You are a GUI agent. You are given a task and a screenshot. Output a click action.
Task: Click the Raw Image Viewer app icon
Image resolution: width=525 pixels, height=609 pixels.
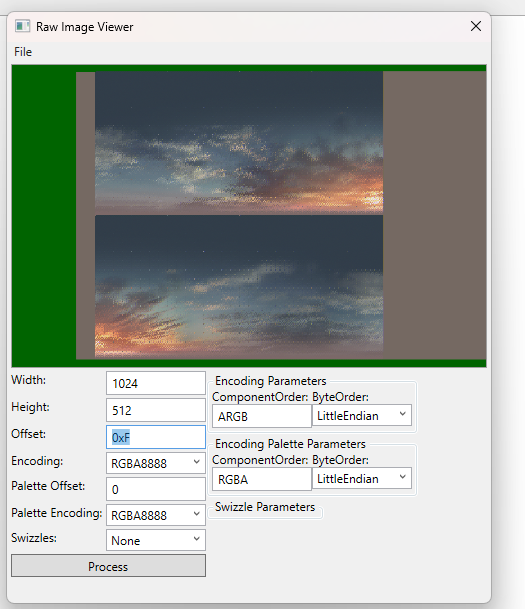tap(22, 26)
